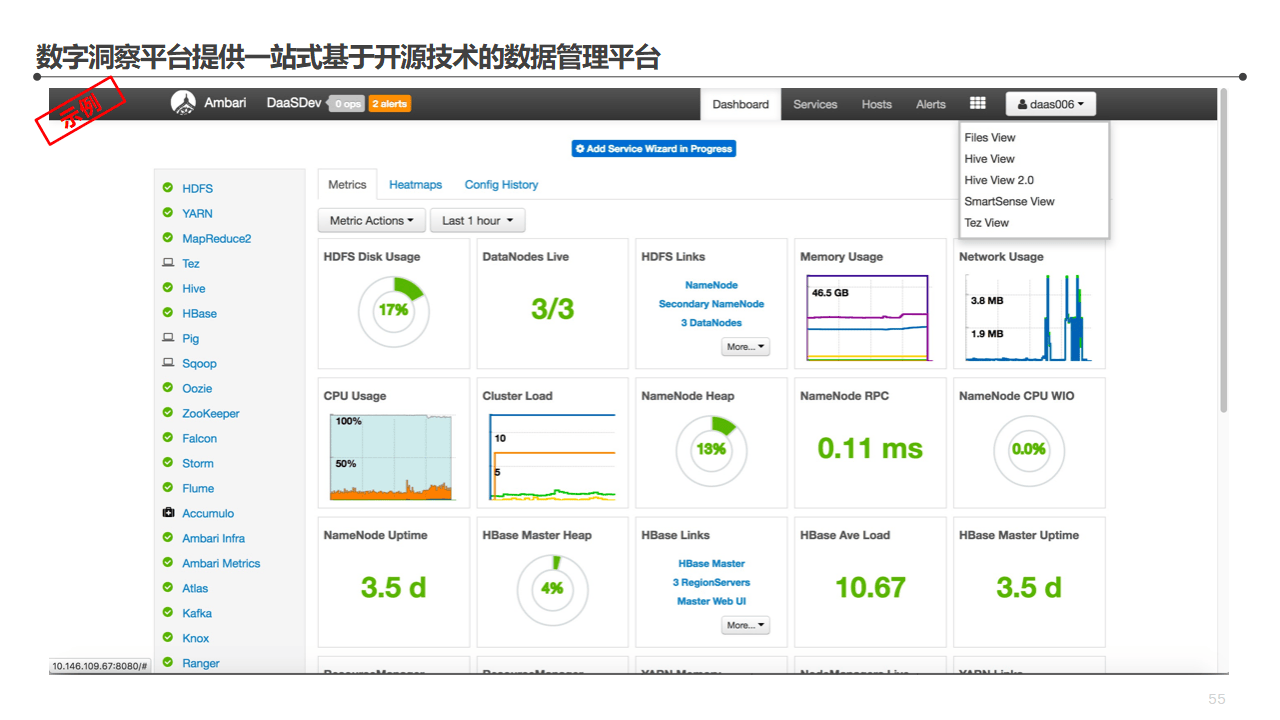Open More dropdown in HBase Links
Screen dimensions: 1280x720
pos(746,625)
